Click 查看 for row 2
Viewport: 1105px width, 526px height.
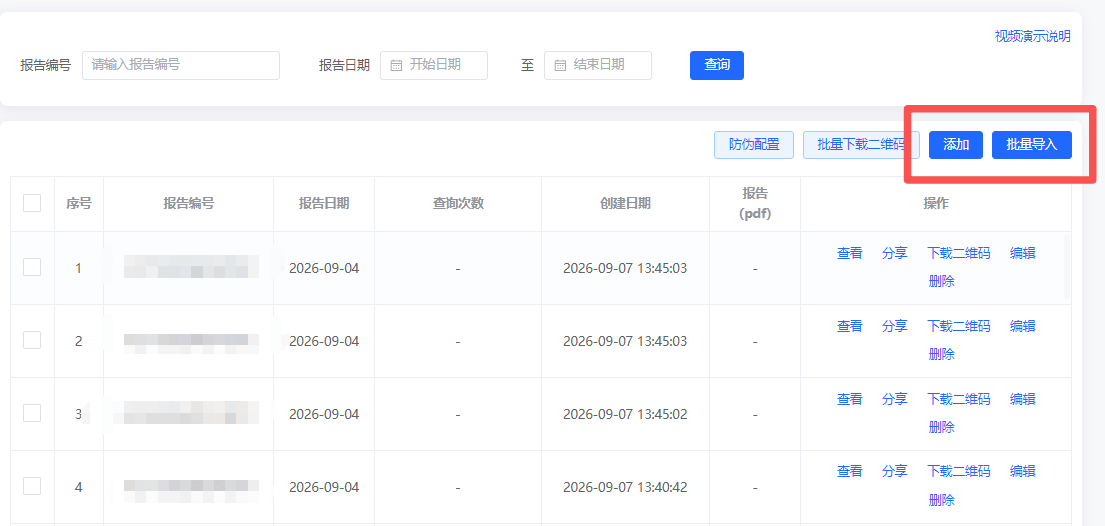coord(849,326)
